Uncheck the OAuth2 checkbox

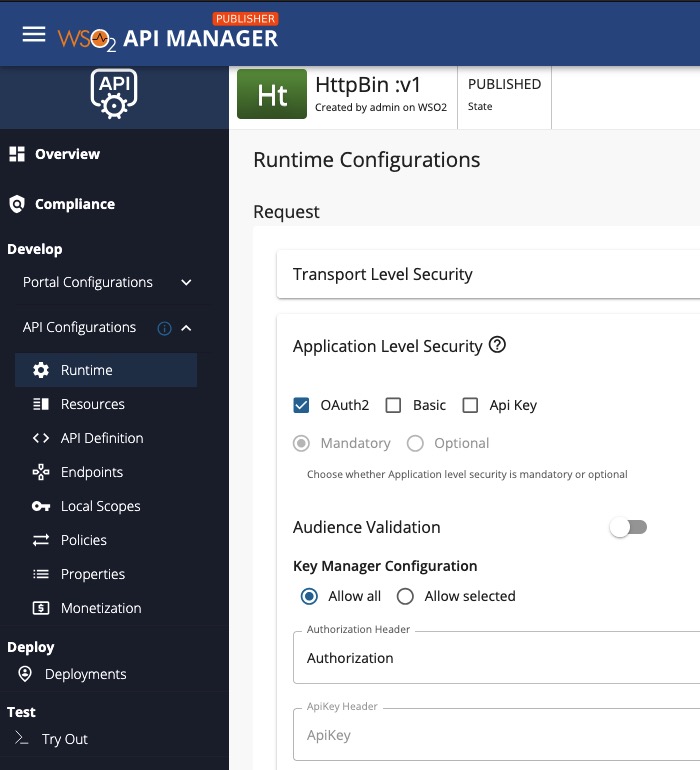[x=301, y=405]
